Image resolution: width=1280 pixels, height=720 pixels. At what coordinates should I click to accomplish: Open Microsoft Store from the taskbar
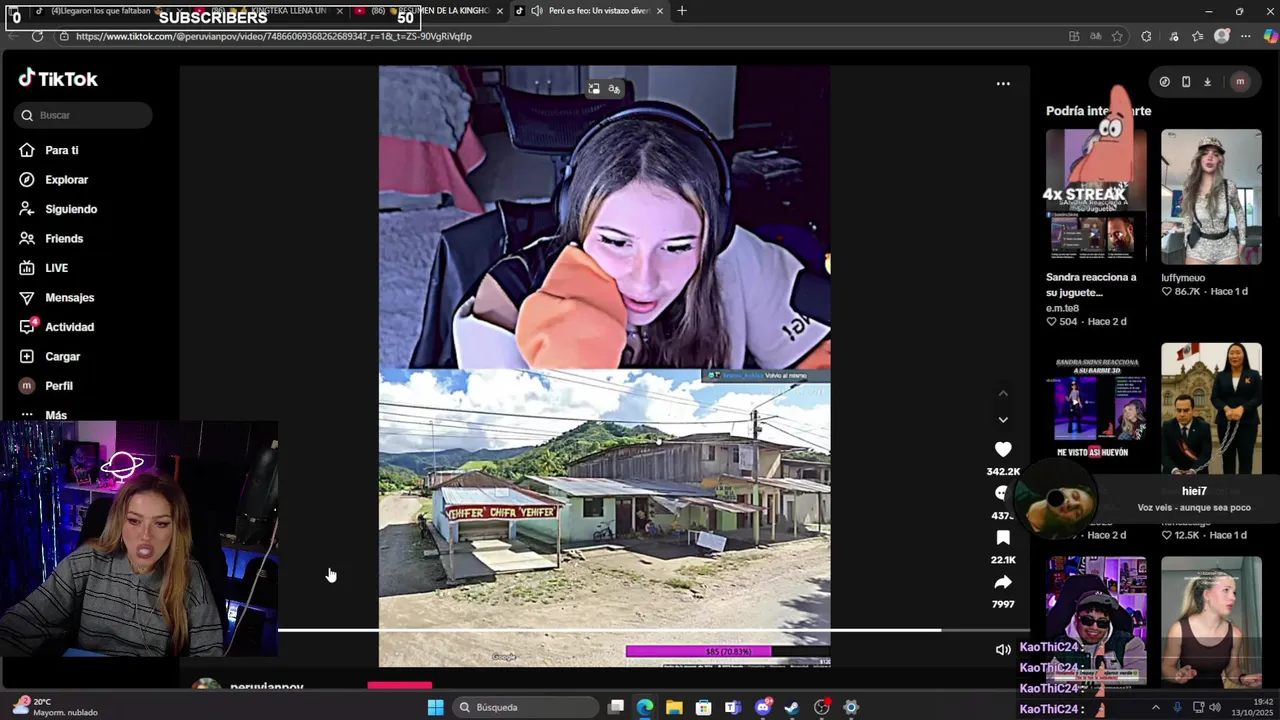click(703, 708)
